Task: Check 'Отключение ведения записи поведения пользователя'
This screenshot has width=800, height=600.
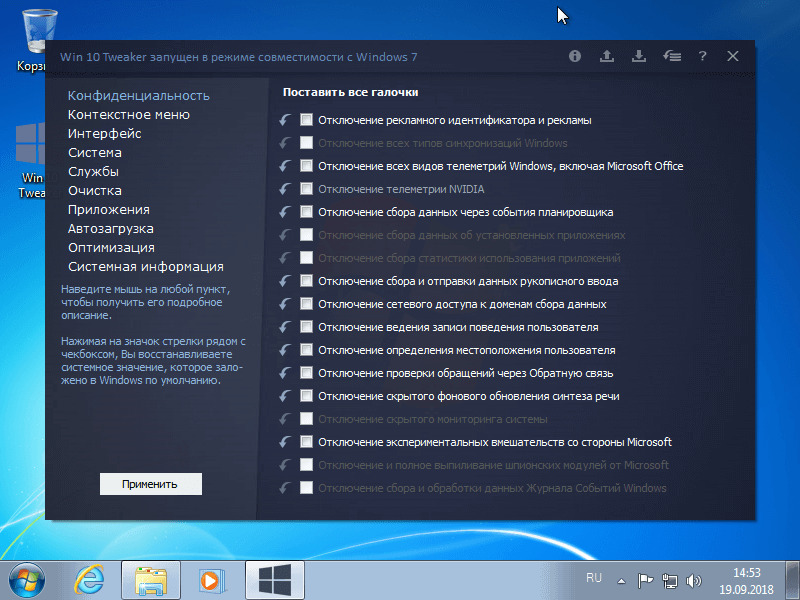Action: pos(306,327)
